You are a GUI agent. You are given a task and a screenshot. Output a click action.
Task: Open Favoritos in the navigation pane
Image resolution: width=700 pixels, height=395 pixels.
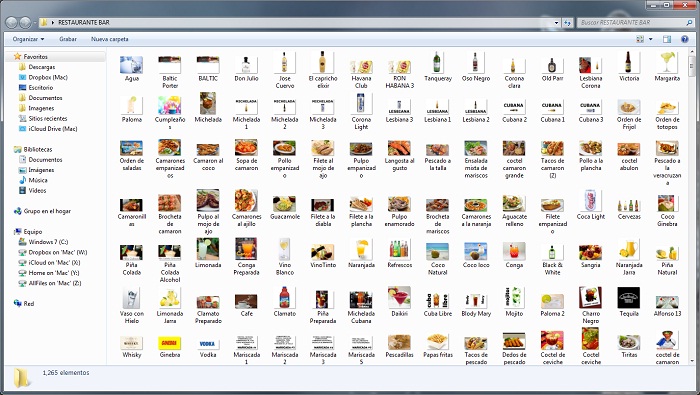[35, 57]
